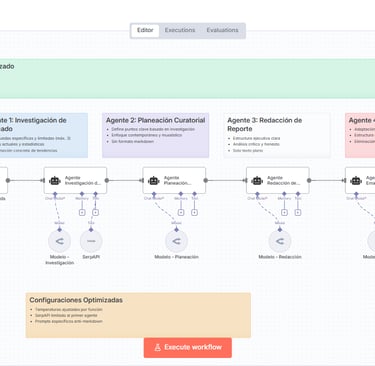
Task: Select the Agente Redacción node label
Action: click(284, 180)
